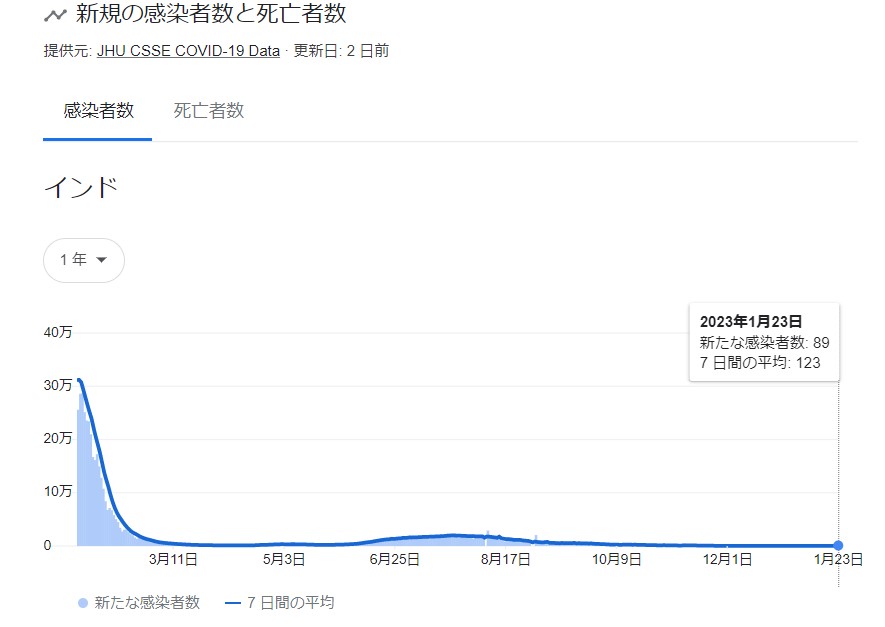Click the peak of the curve near 30万

pos(79,380)
